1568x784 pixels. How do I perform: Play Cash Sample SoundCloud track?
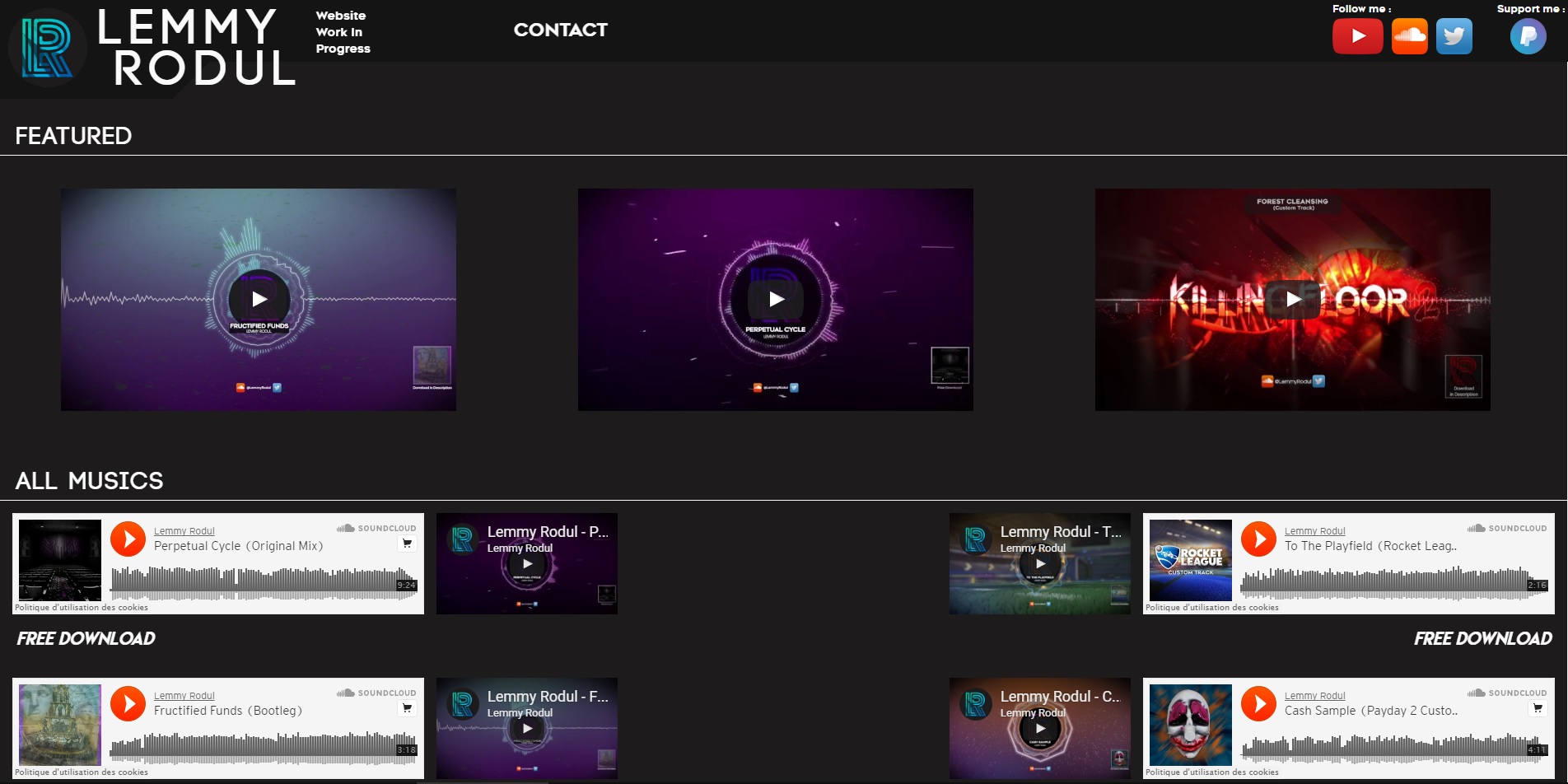click(x=1258, y=704)
